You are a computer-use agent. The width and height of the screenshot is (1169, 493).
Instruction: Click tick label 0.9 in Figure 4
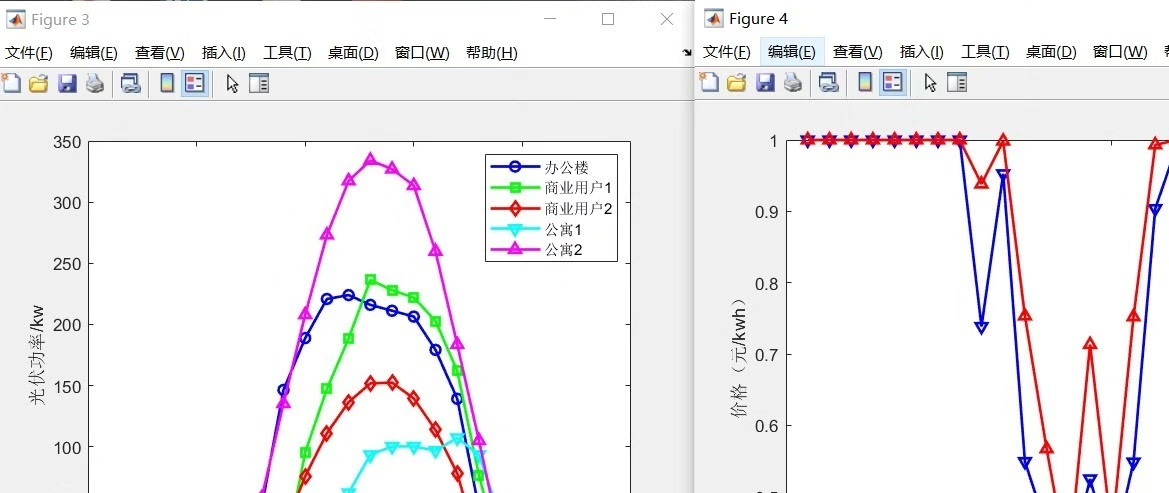pos(768,212)
